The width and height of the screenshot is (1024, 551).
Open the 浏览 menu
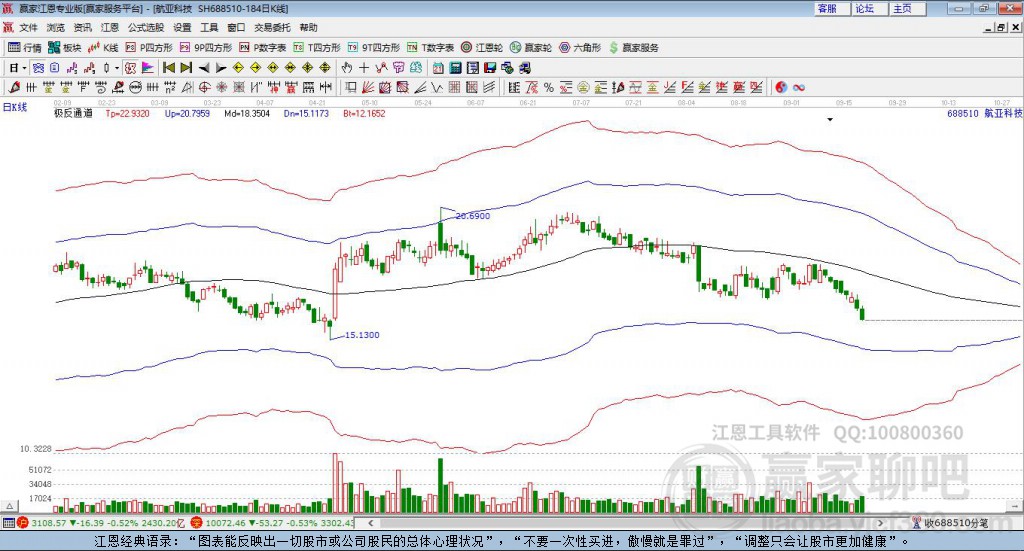click(x=56, y=27)
